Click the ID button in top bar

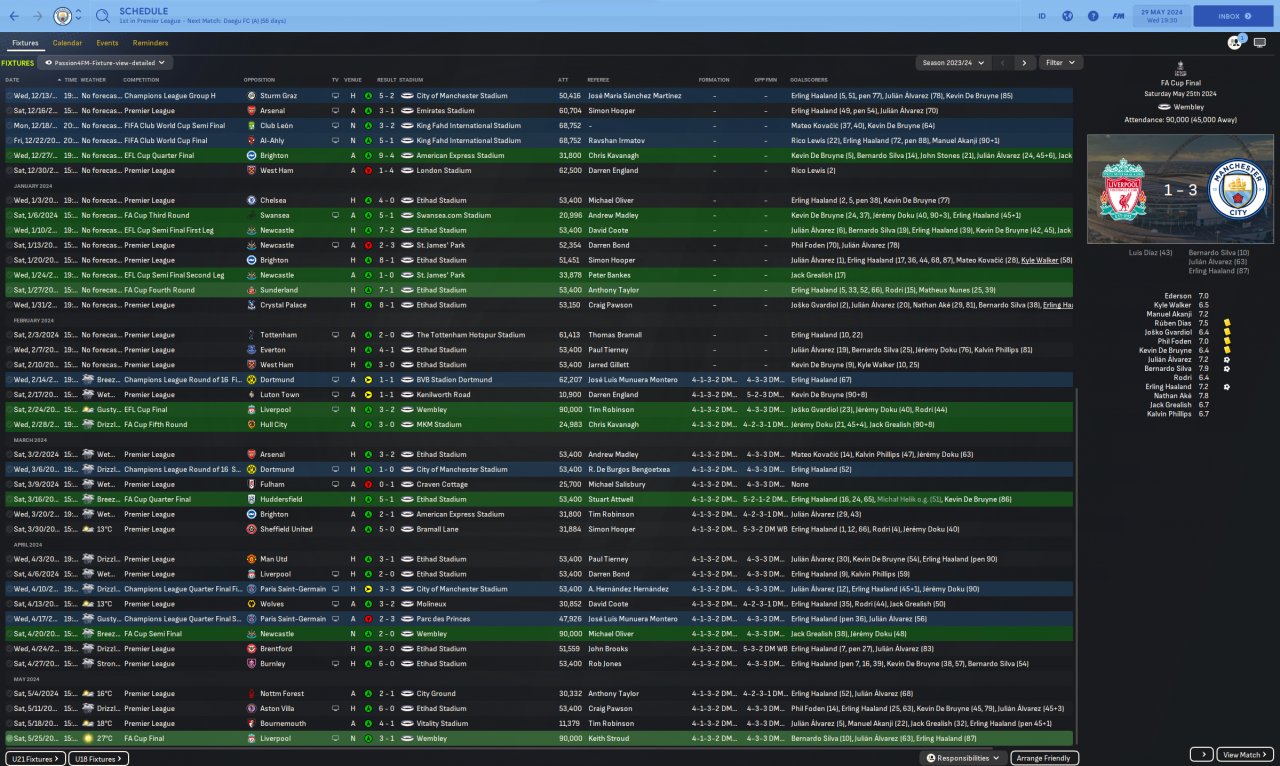[1041, 16]
